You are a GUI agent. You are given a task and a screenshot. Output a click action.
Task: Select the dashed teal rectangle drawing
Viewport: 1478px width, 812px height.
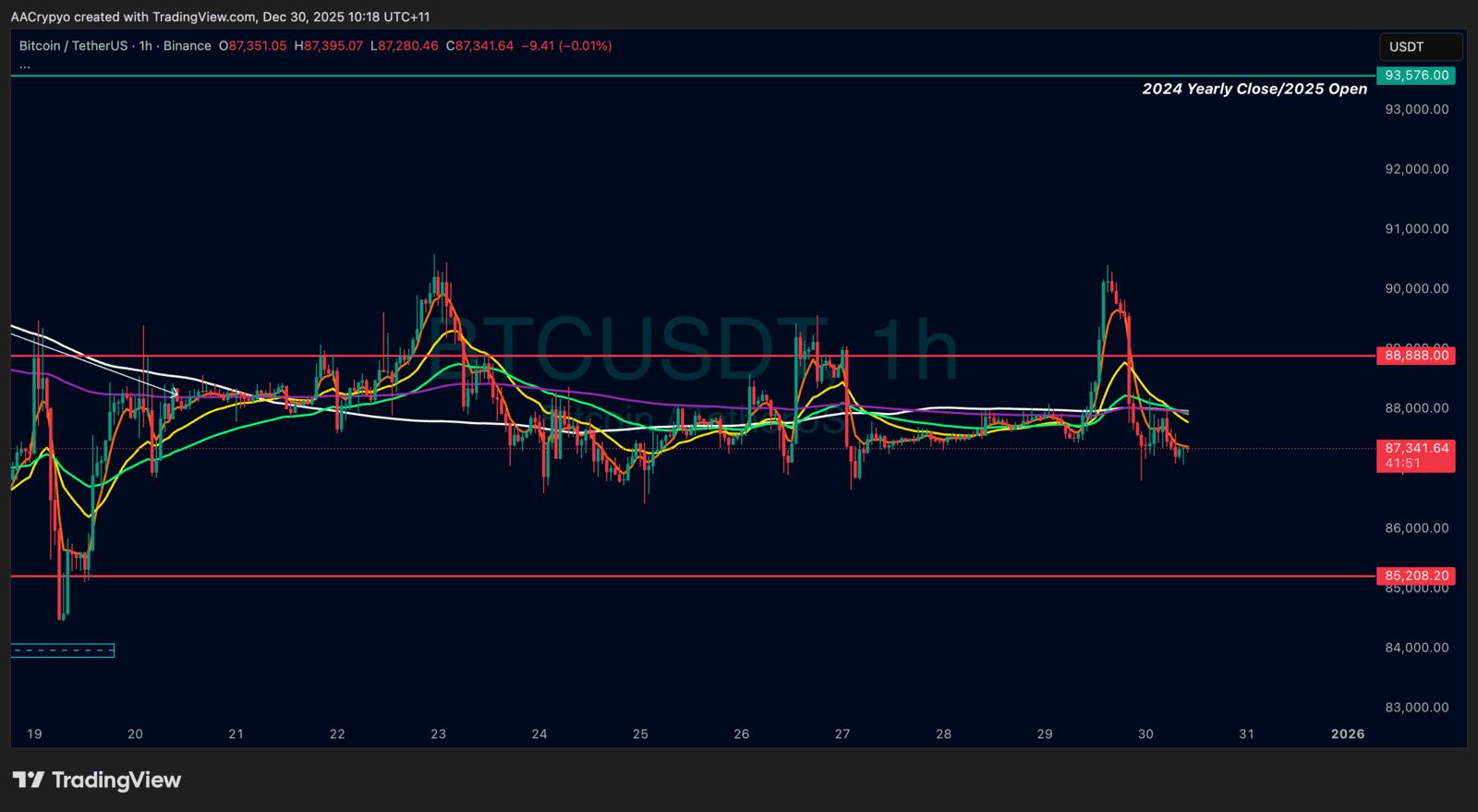point(63,650)
